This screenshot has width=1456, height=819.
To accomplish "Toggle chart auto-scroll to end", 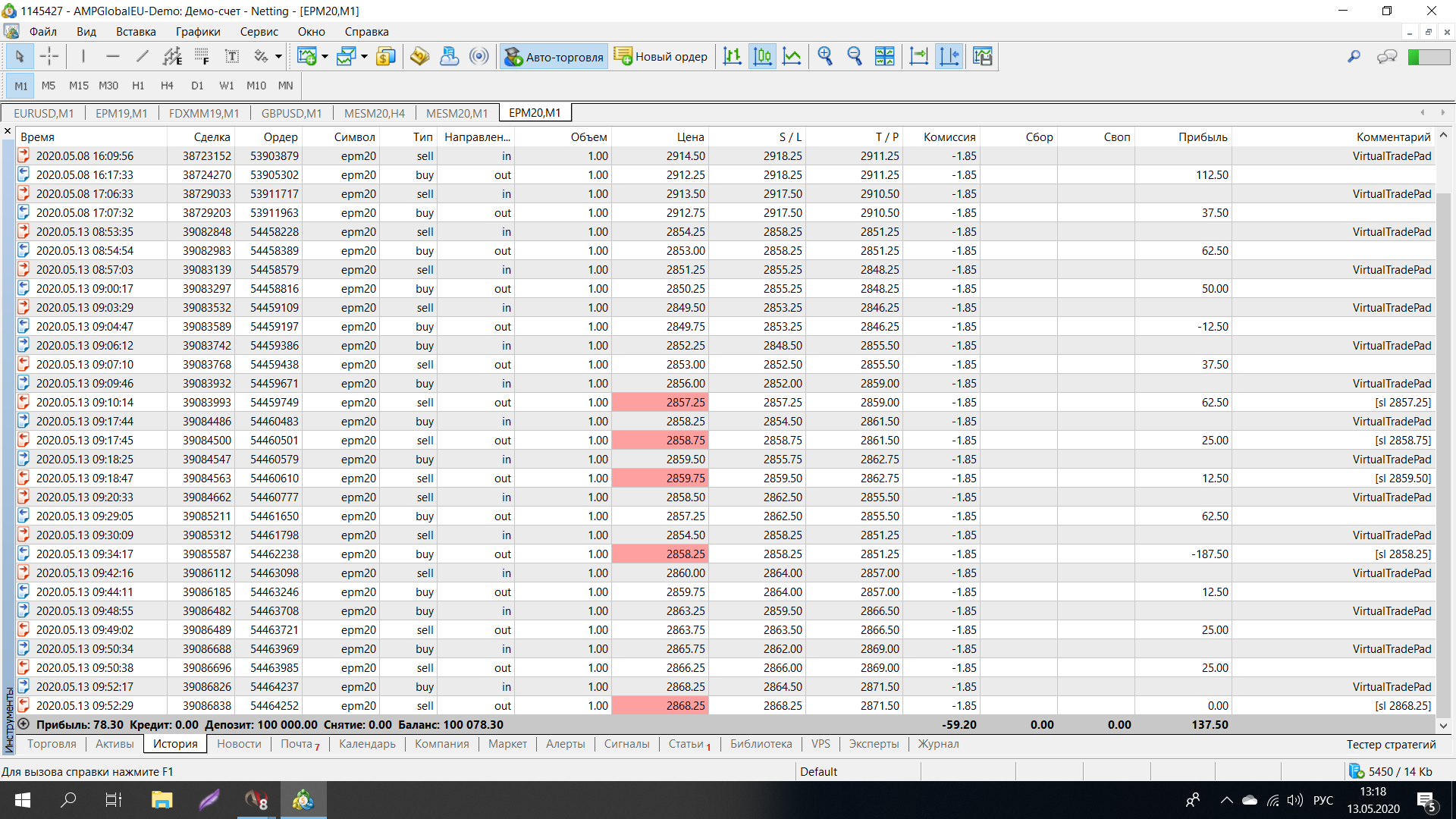I will coord(918,56).
